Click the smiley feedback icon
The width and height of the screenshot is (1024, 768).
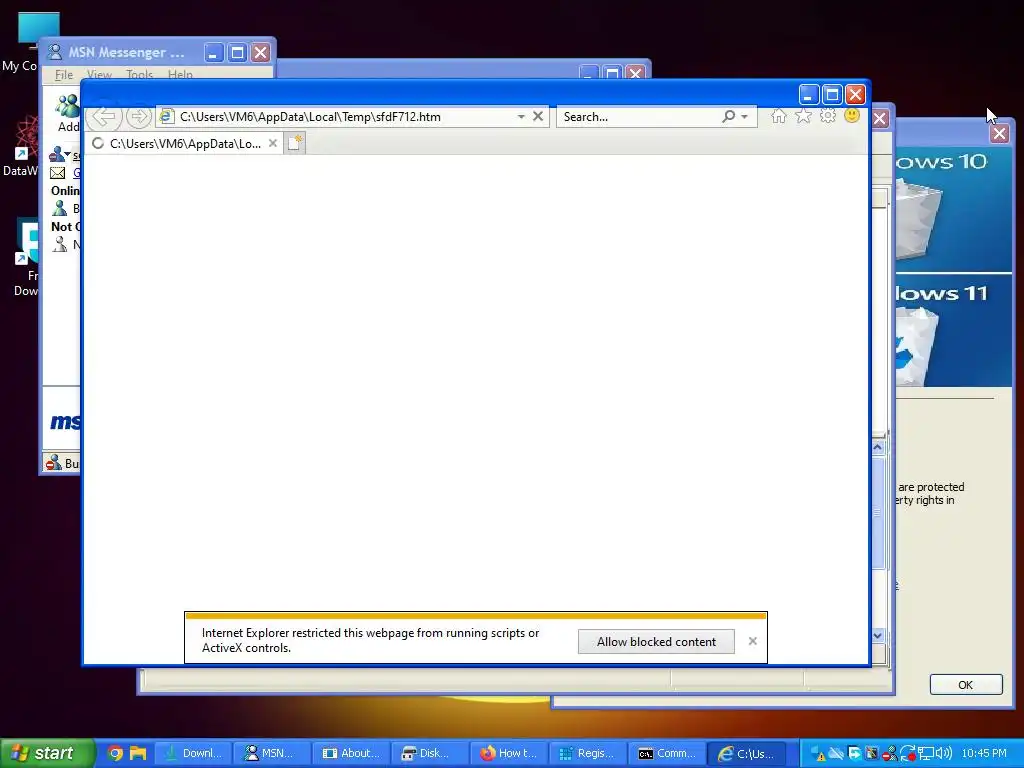point(852,116)
